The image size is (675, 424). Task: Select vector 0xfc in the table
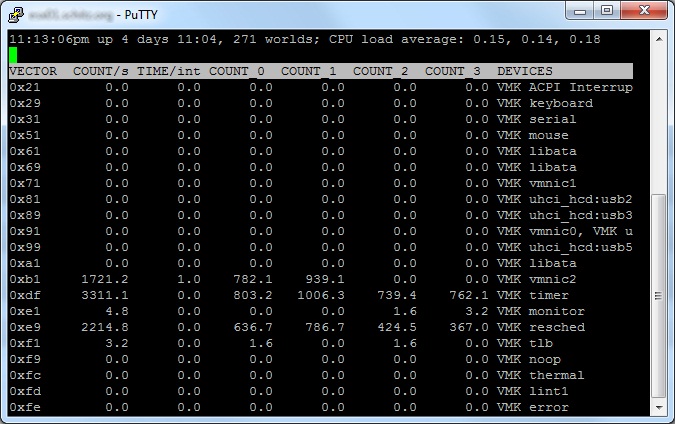(25, 375)
